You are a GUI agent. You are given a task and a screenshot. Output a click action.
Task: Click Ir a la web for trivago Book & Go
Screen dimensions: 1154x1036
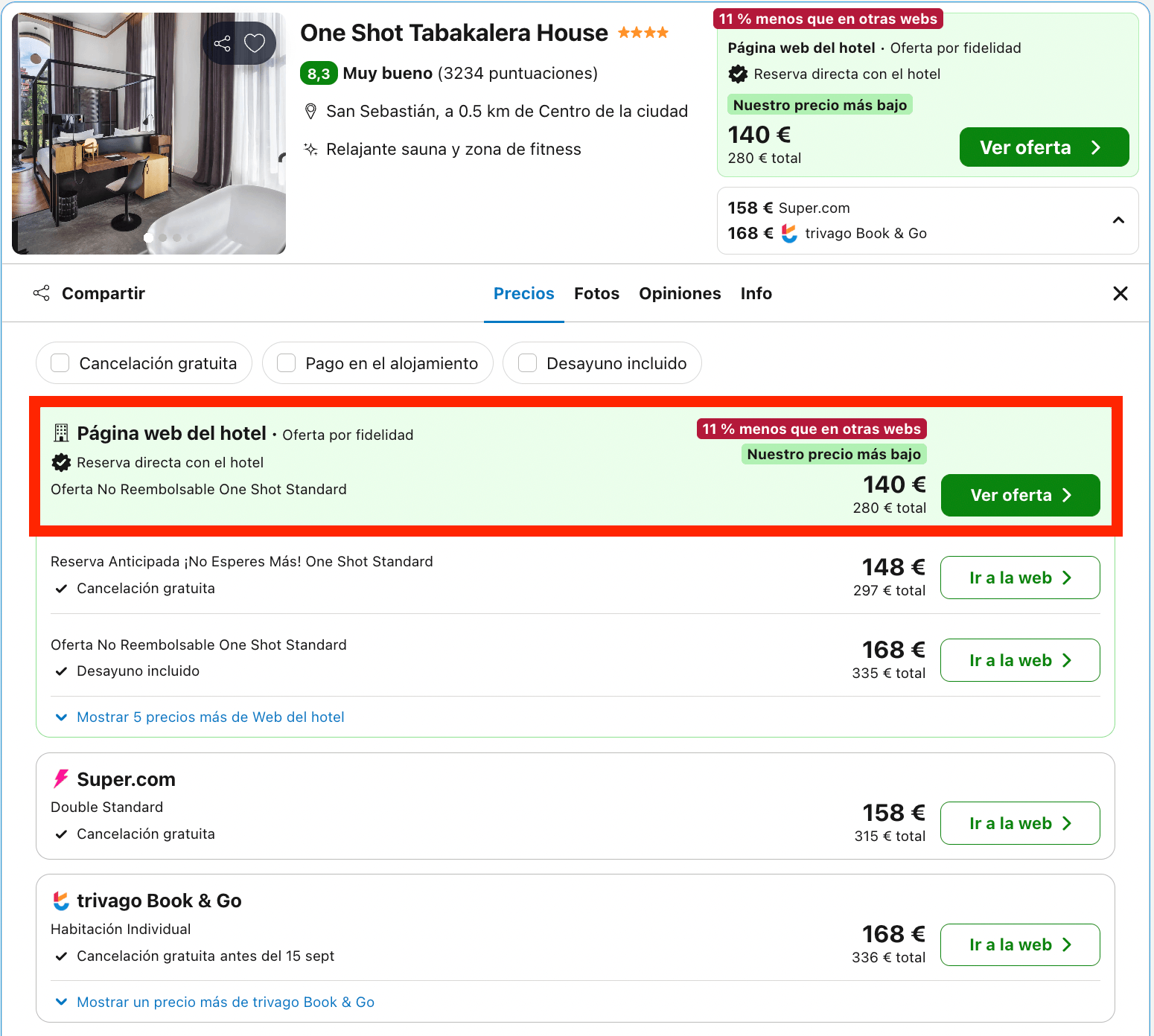tap(1020, 944)
